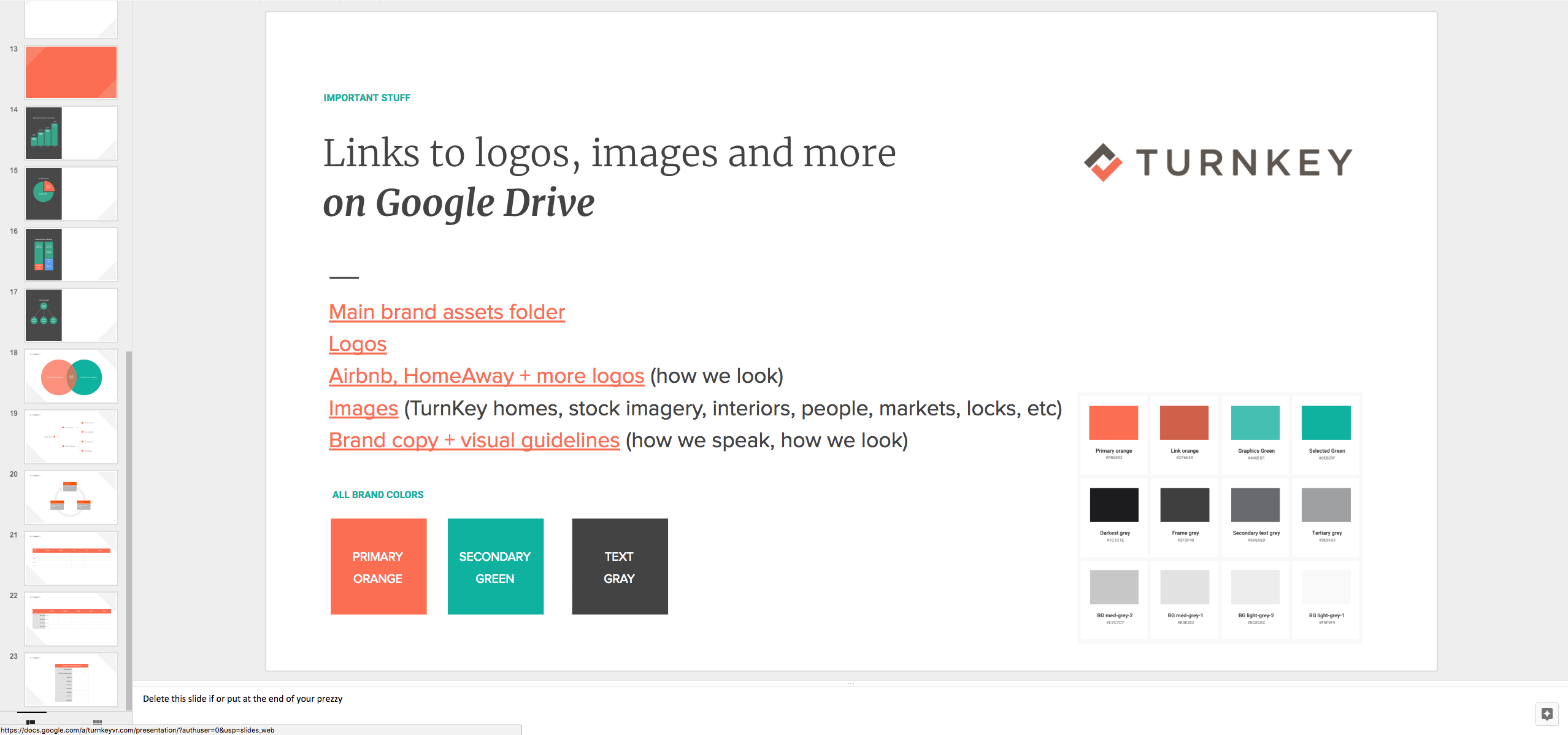Click the Link orange swatch

point(1184,423)
